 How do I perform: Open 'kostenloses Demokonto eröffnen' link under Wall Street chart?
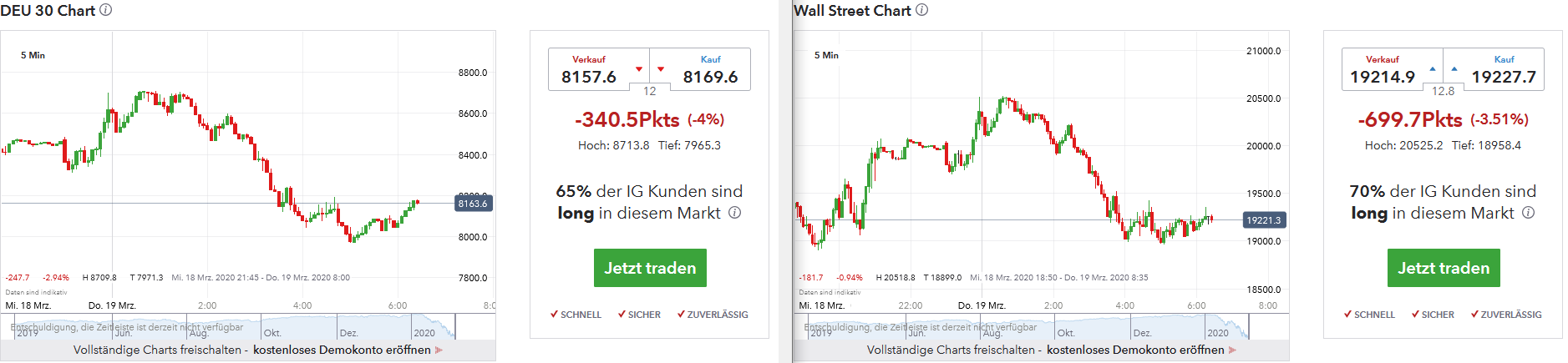pos(1135,350)
